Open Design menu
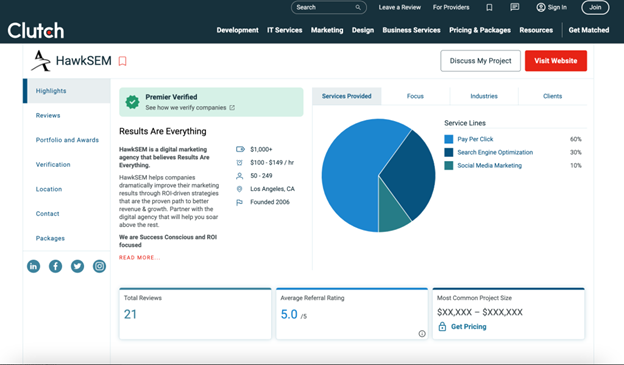This screenshot has width=624, height=365. pyautogui.click(x=363, y=30)
